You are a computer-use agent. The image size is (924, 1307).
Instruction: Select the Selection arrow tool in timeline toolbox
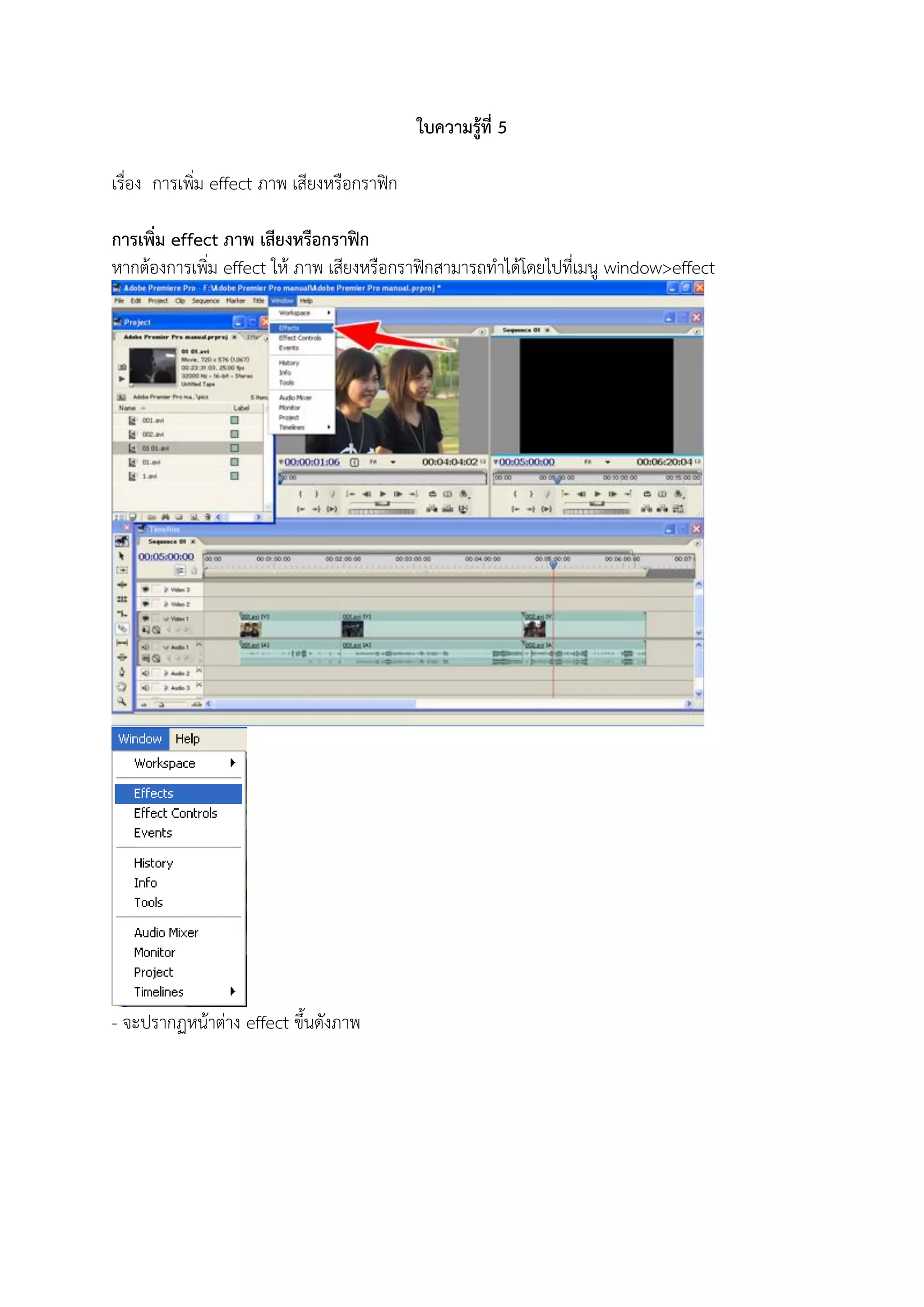pyautogui.click(x=121, y=556)
